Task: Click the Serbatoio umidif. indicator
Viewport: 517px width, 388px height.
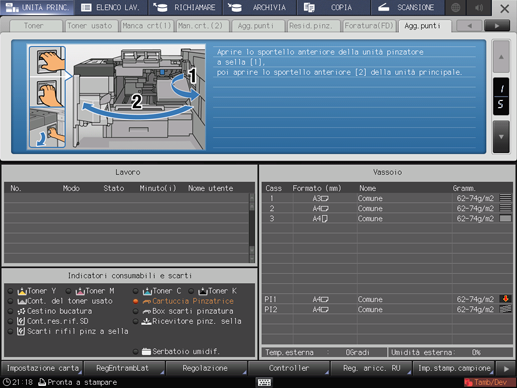Action: point(176,351)
